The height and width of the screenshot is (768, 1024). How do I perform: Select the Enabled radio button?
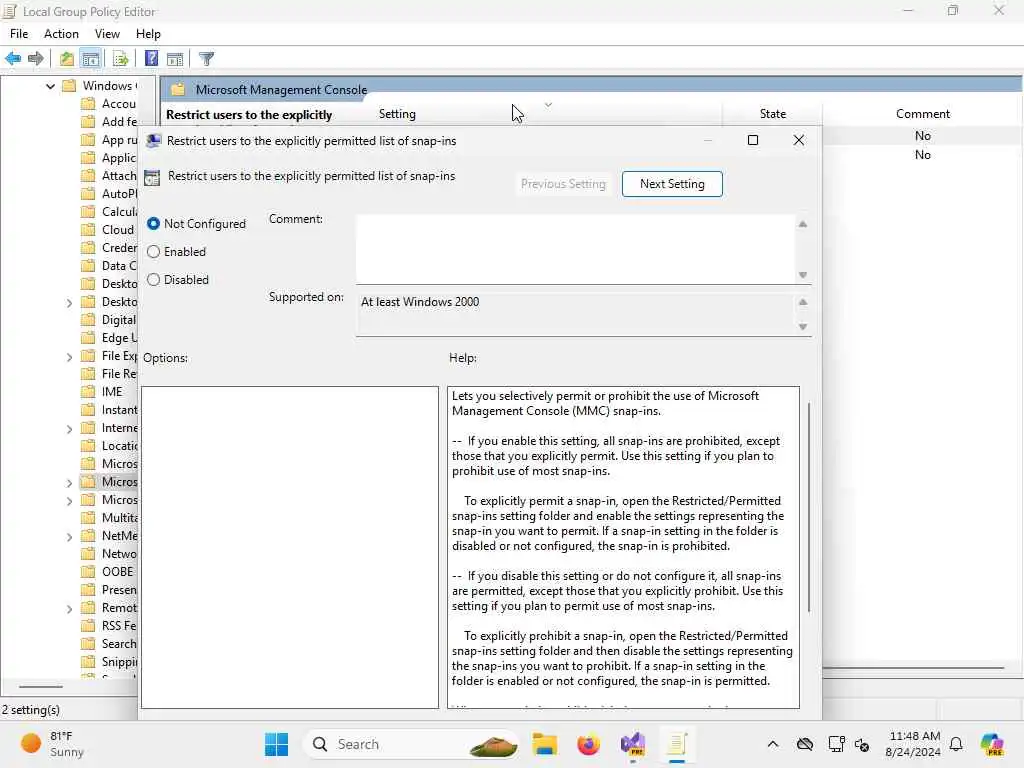click(153, 252)
